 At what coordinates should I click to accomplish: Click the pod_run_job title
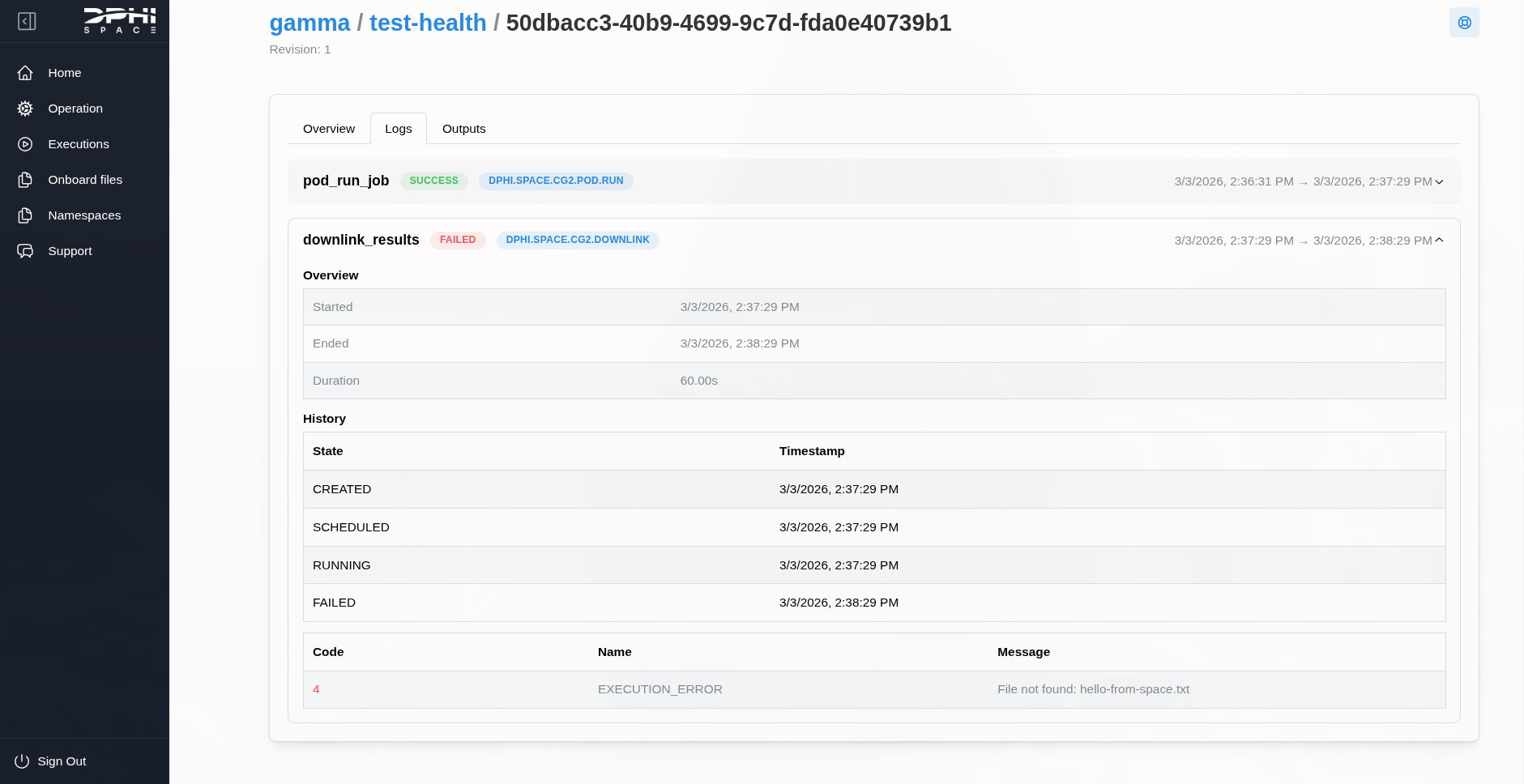click(x=346, y=181)
